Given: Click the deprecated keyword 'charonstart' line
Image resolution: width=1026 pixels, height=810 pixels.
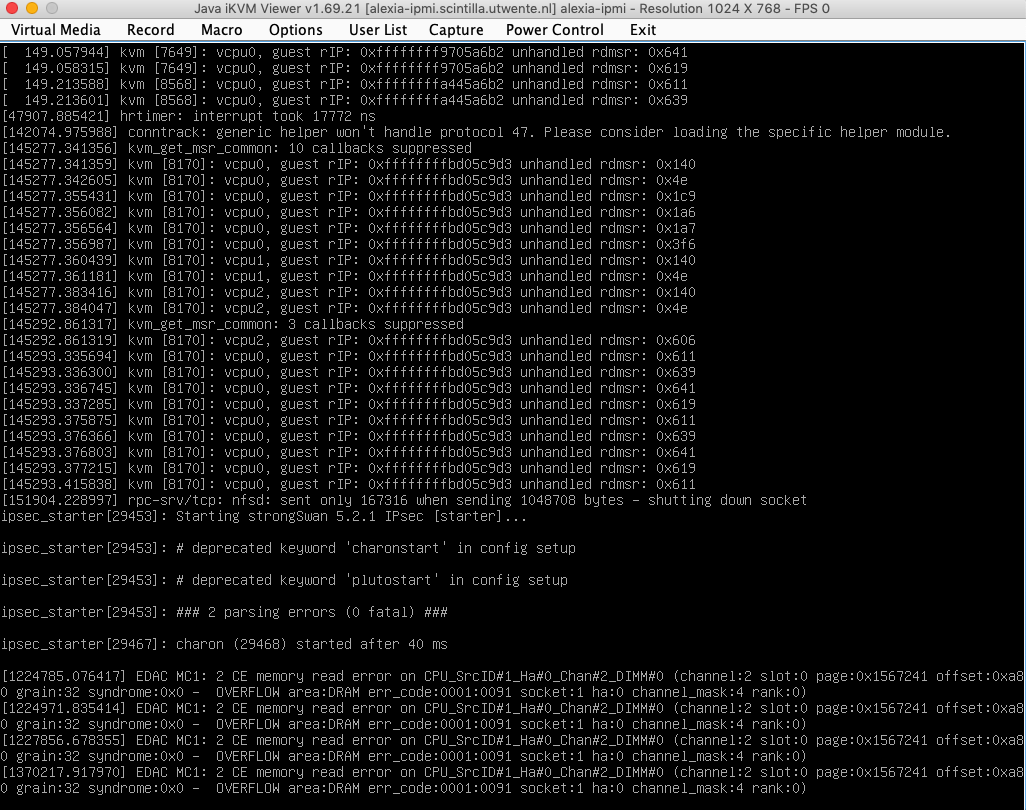Looking at the screenshot, I should pos(288,548).
